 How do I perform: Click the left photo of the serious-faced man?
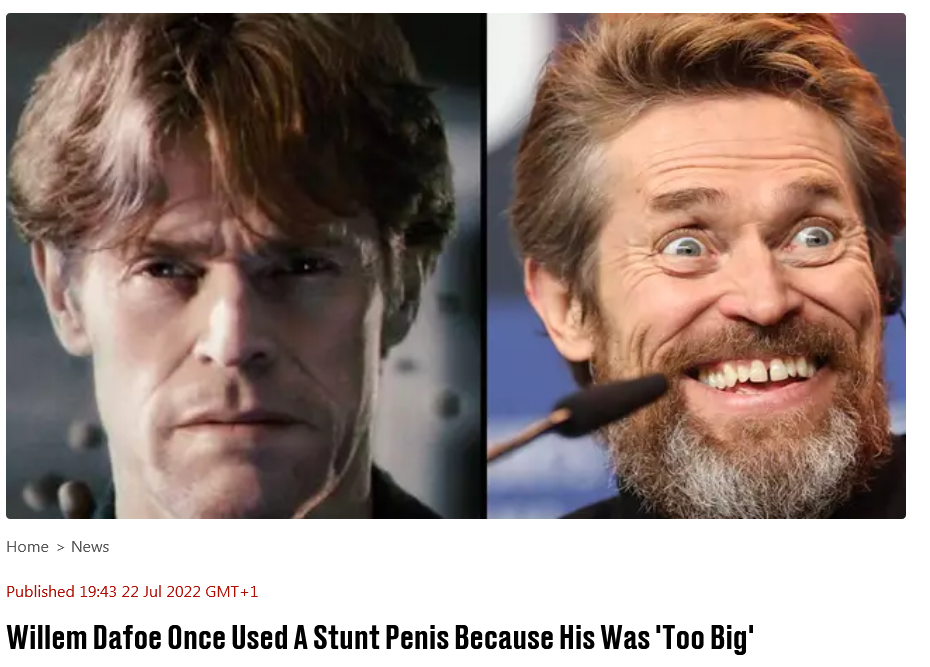245,266
